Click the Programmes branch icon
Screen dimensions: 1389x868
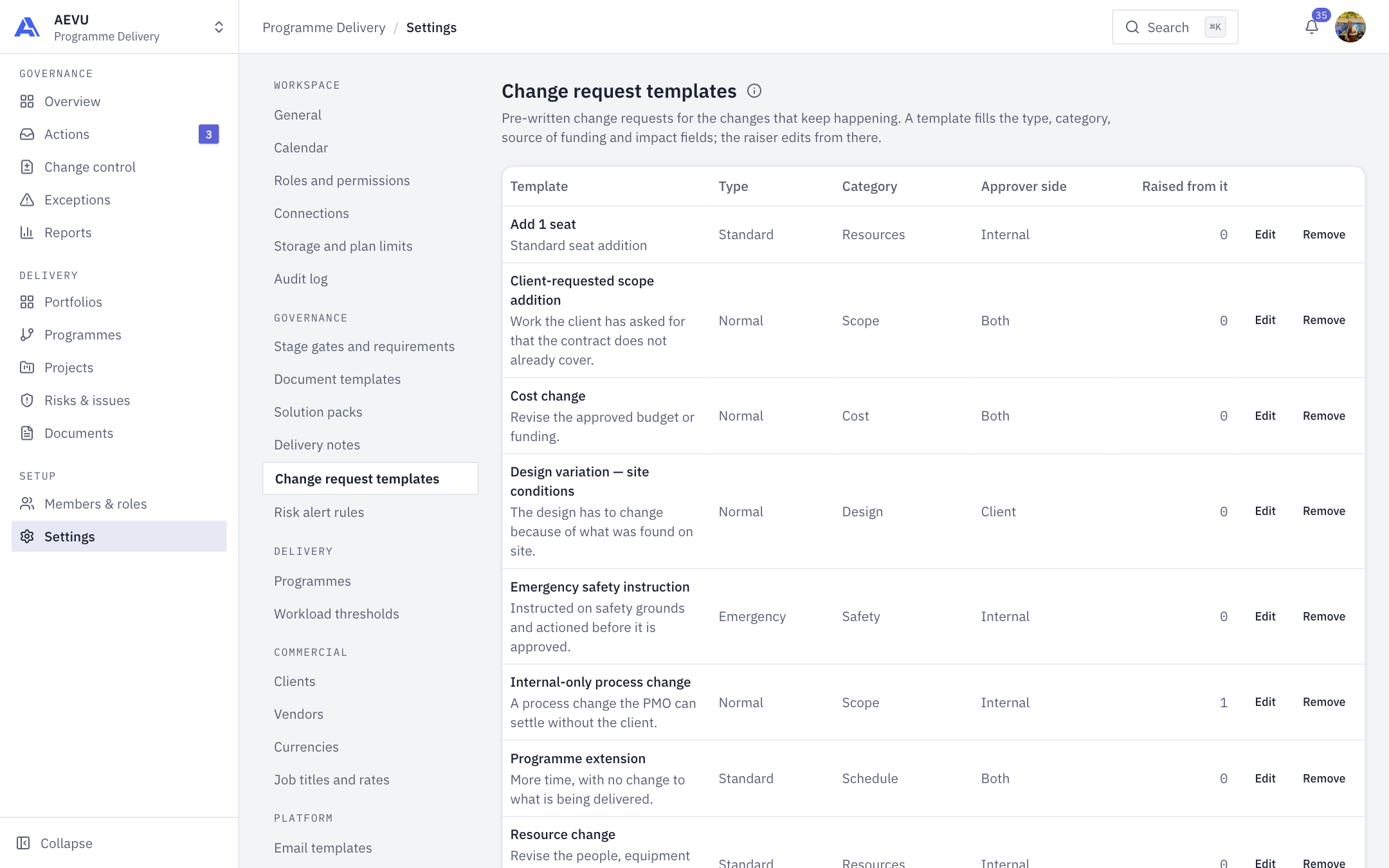[27, 335]
